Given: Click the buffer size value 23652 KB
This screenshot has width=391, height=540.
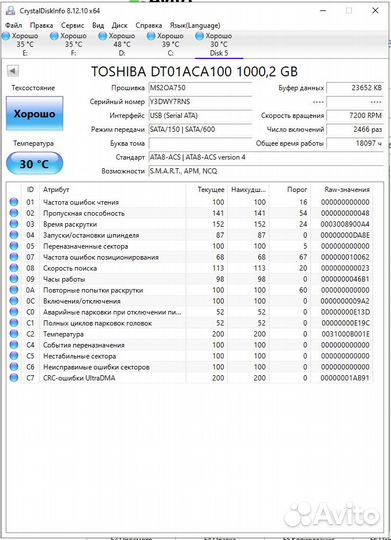Looking at the screenshot, I should point(355,88).
